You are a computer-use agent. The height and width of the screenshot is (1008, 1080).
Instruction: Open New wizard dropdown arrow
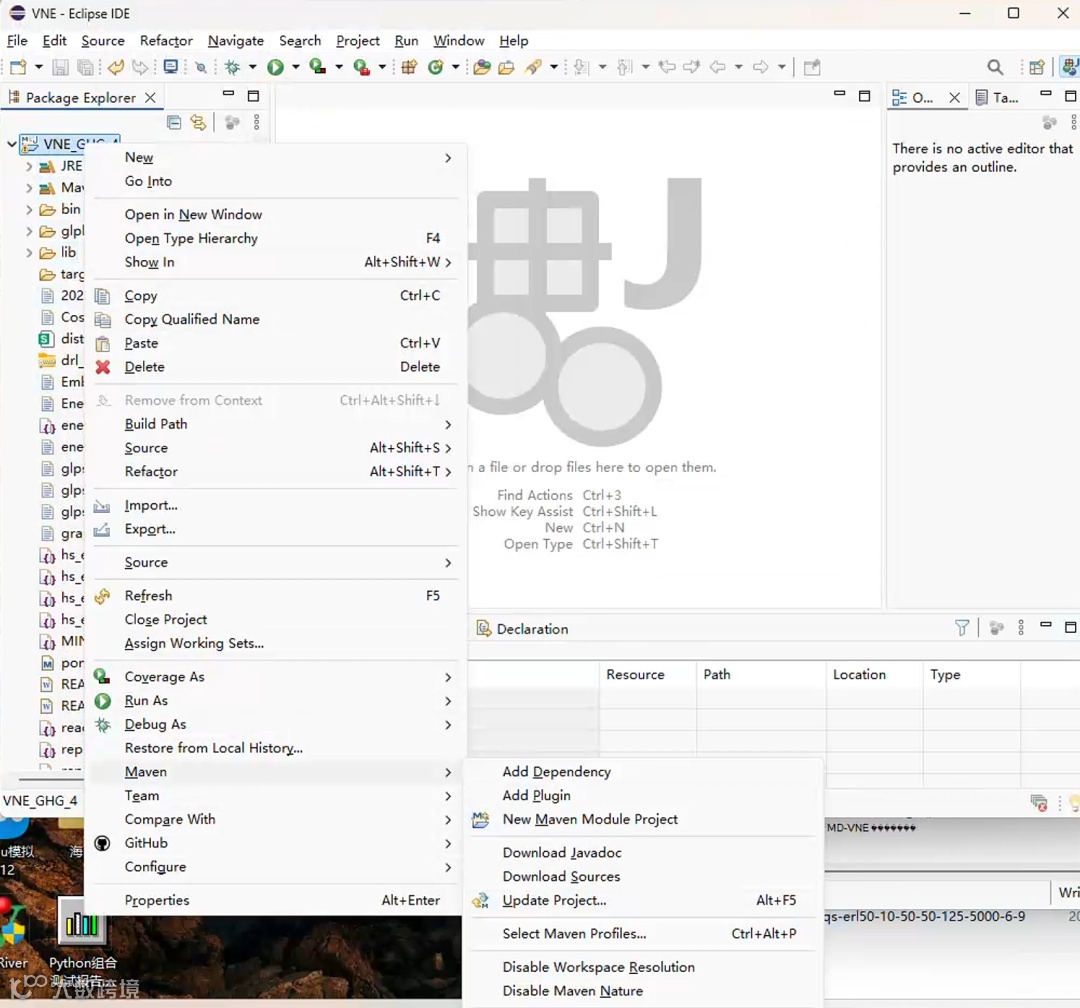click(39, 67)
